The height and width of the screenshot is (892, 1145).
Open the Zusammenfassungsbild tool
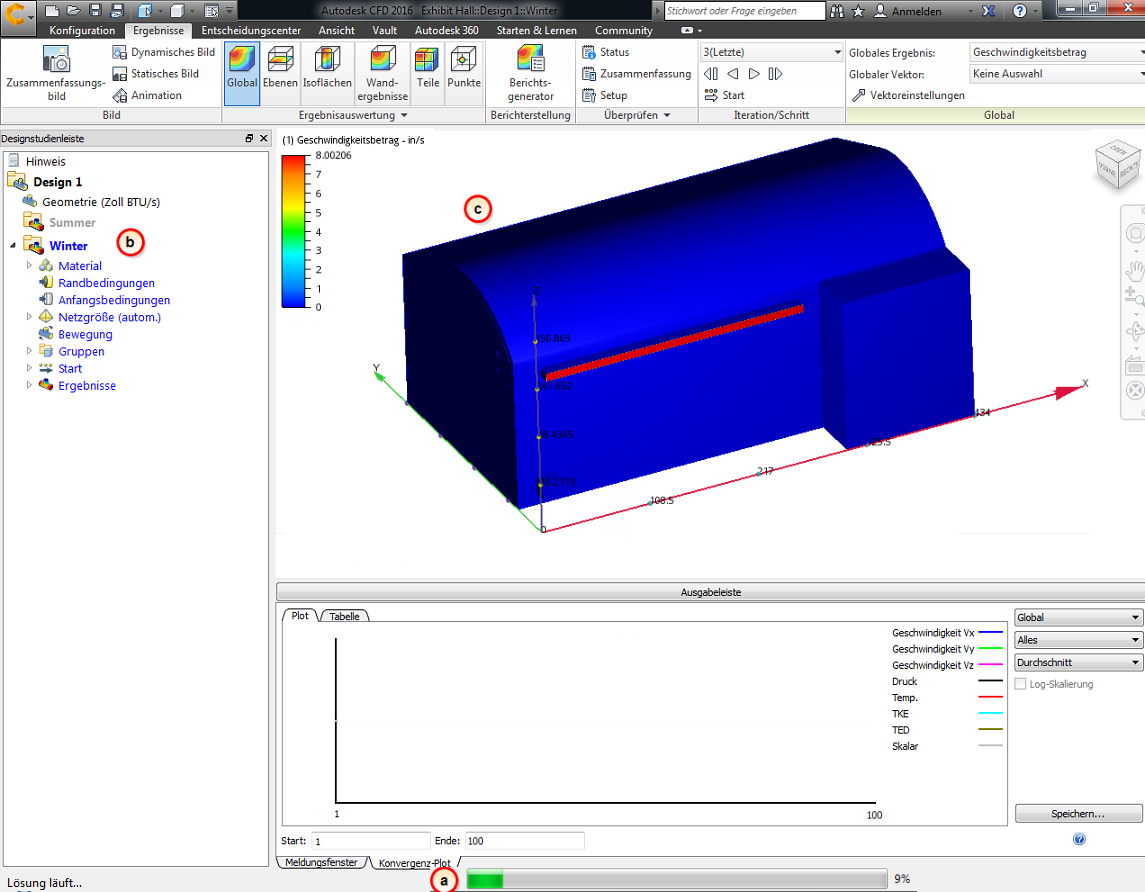point(56,73)
